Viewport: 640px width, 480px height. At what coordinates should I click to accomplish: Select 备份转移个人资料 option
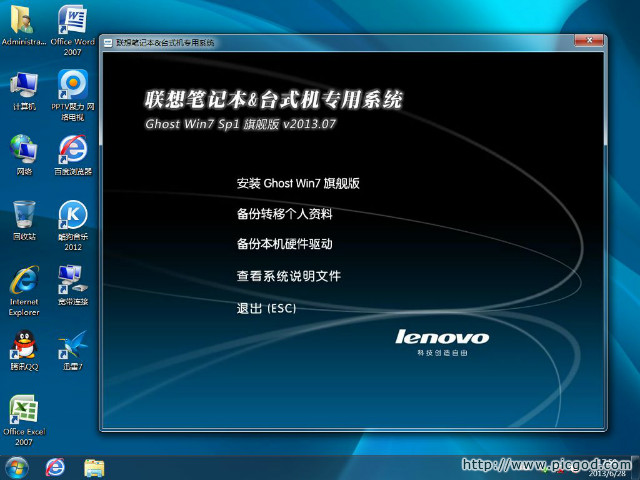tap(284, 213)
